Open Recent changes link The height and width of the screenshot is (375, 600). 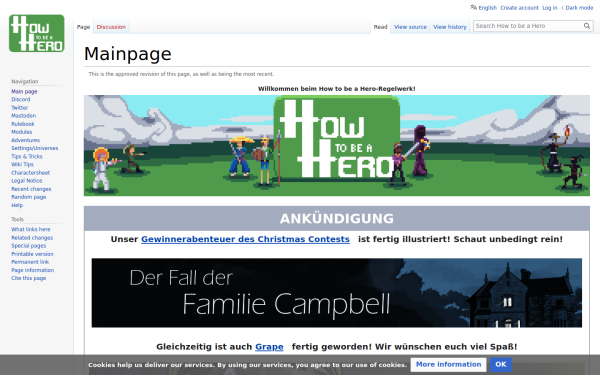tap(31, 189)
